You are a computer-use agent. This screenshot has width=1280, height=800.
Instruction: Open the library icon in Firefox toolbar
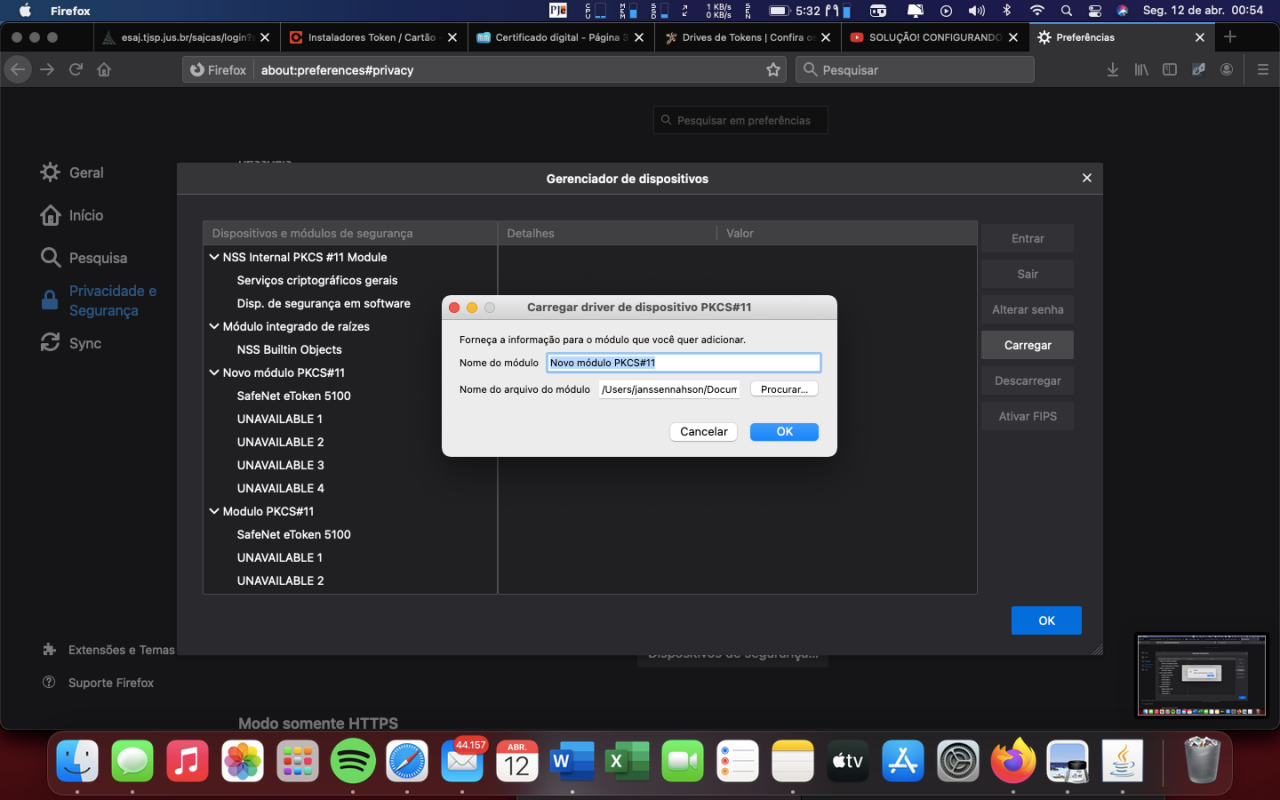pos(1141,70)
